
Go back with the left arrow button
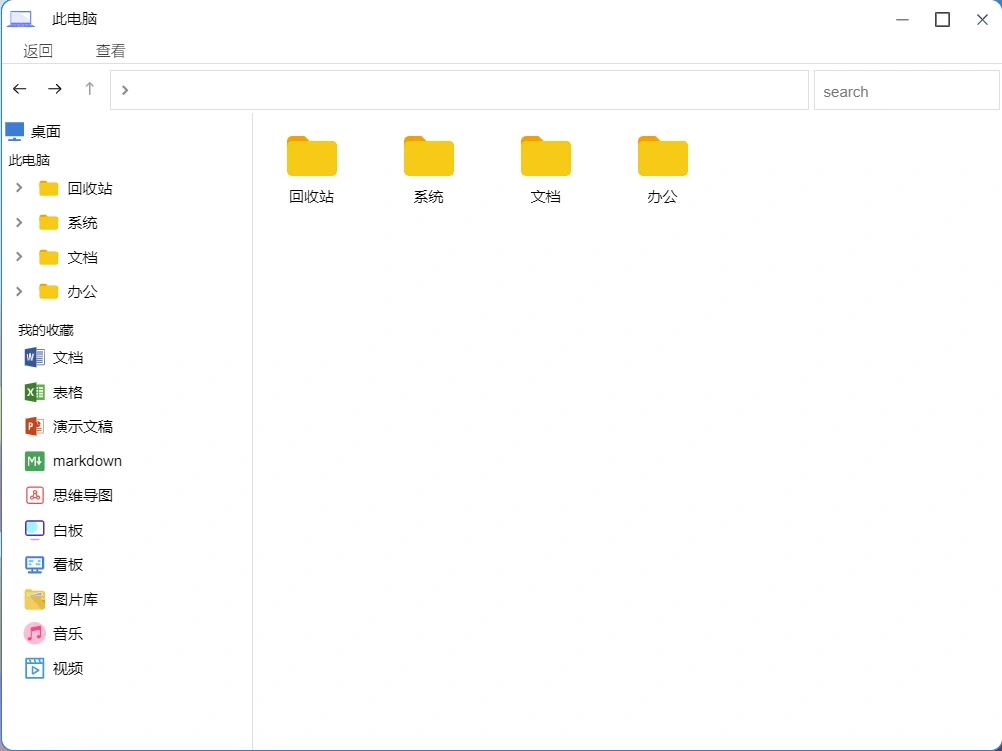tap(20, 89)
